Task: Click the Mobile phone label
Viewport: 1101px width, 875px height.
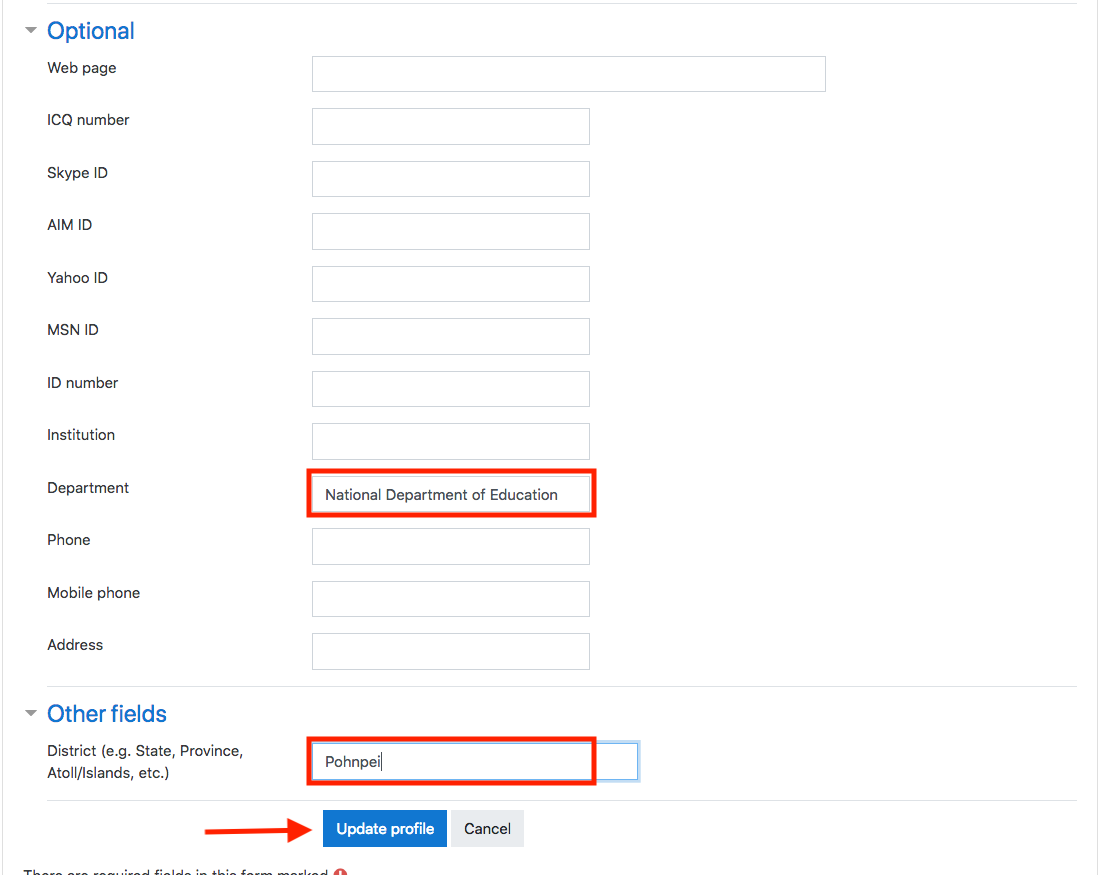Action: click(x=93, y=593)
